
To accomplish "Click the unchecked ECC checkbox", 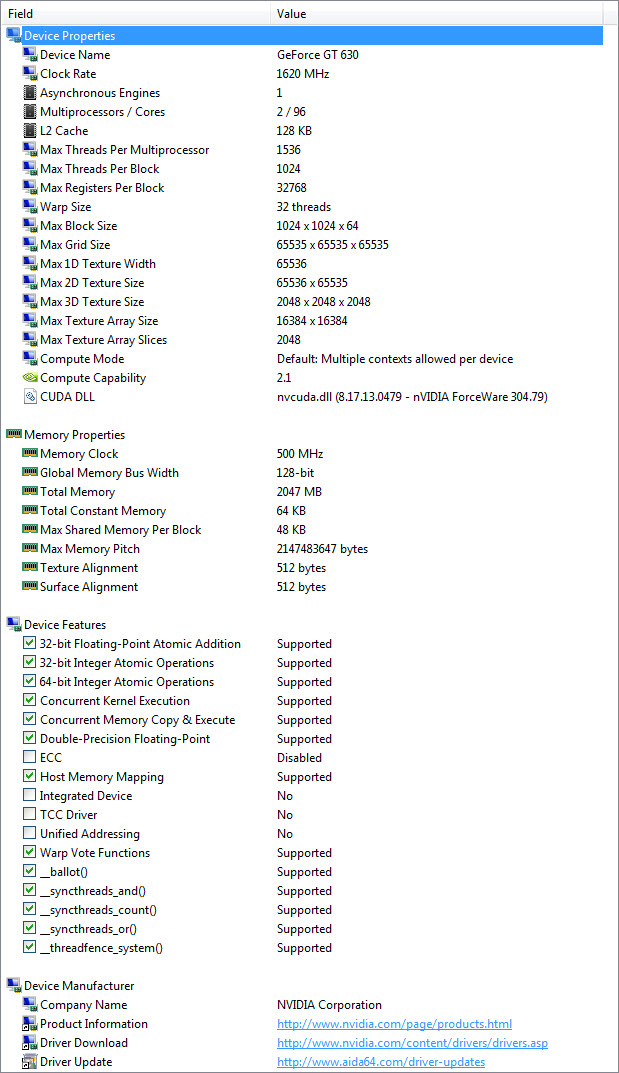I will [x=29, y=758].
